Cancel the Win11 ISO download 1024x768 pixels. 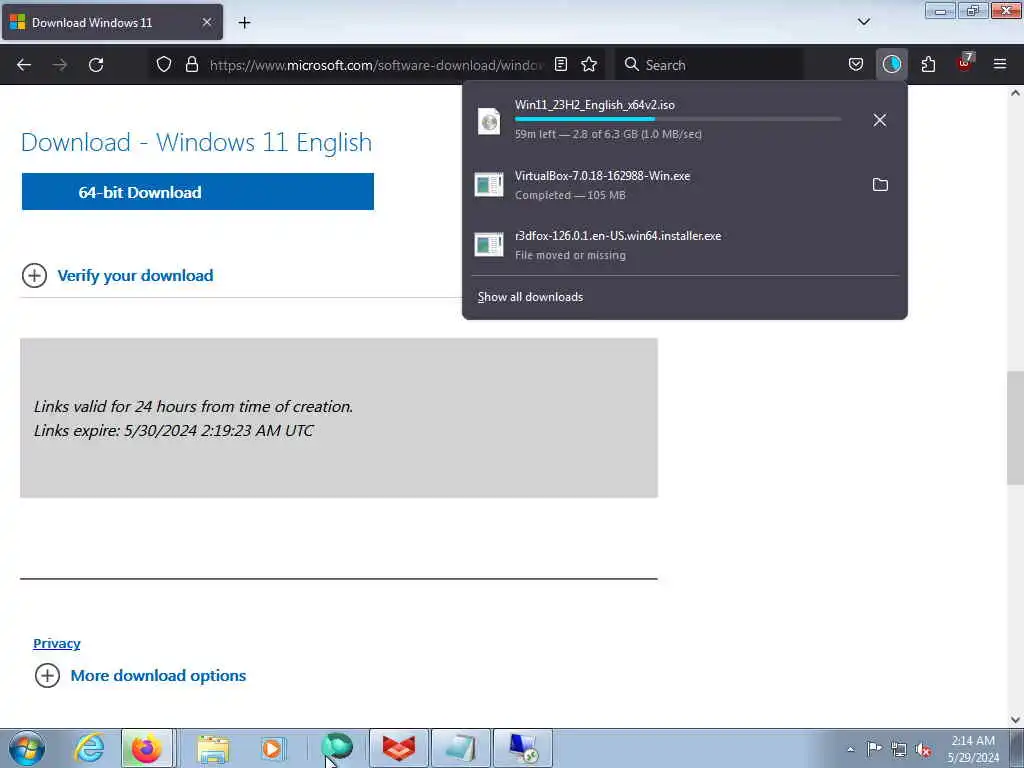pyautogui.click(x=880, y=120)
